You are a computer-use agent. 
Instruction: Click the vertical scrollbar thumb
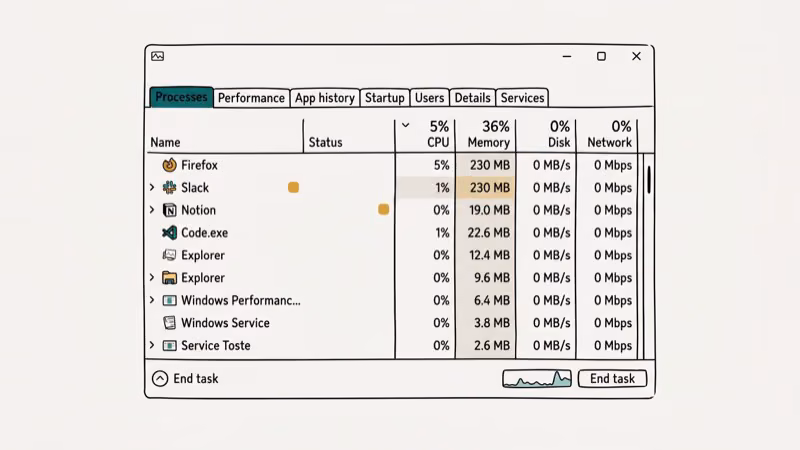coord(649,180)
